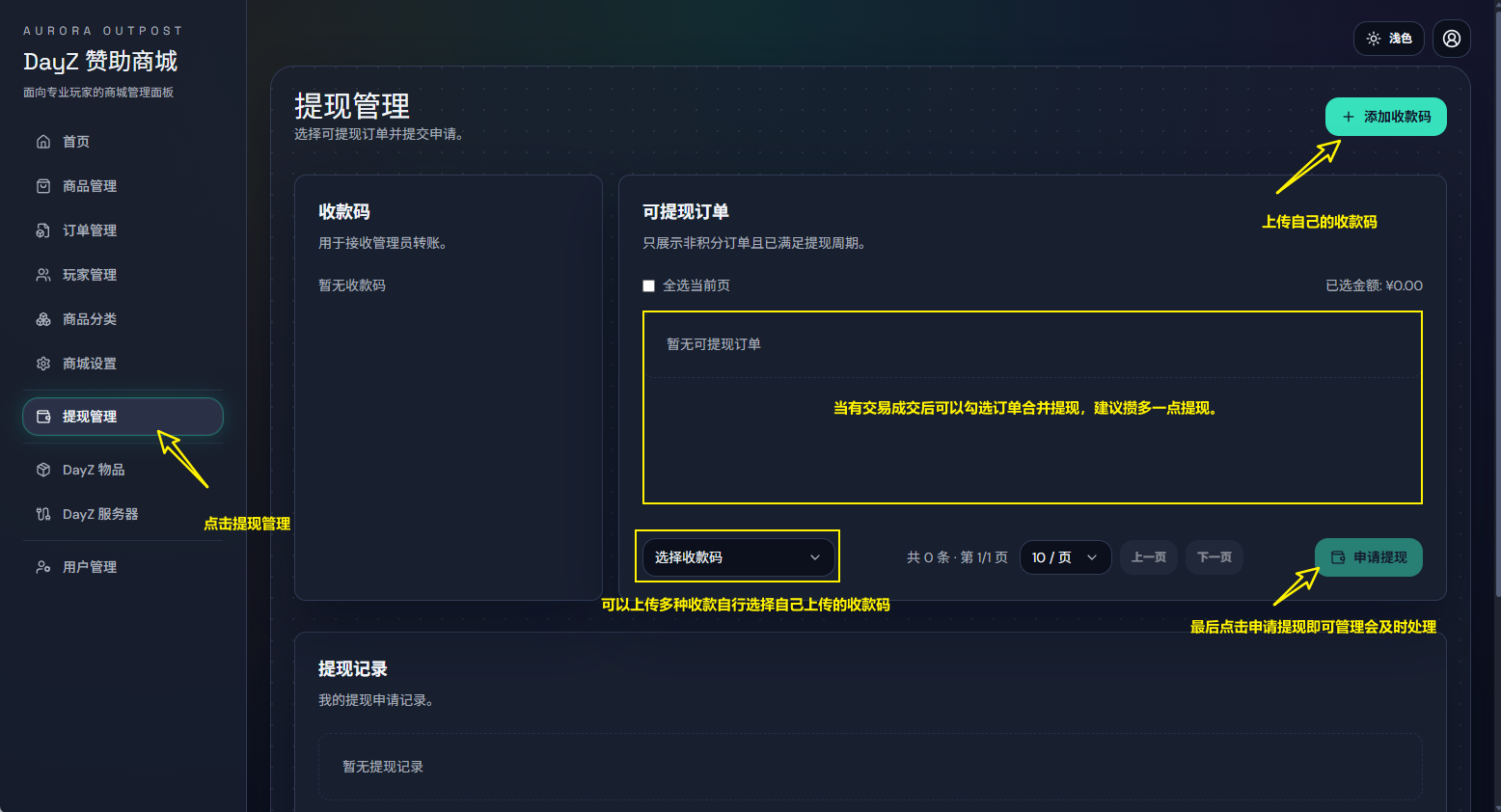Click the home icon in sidebar

coord(43,142)
